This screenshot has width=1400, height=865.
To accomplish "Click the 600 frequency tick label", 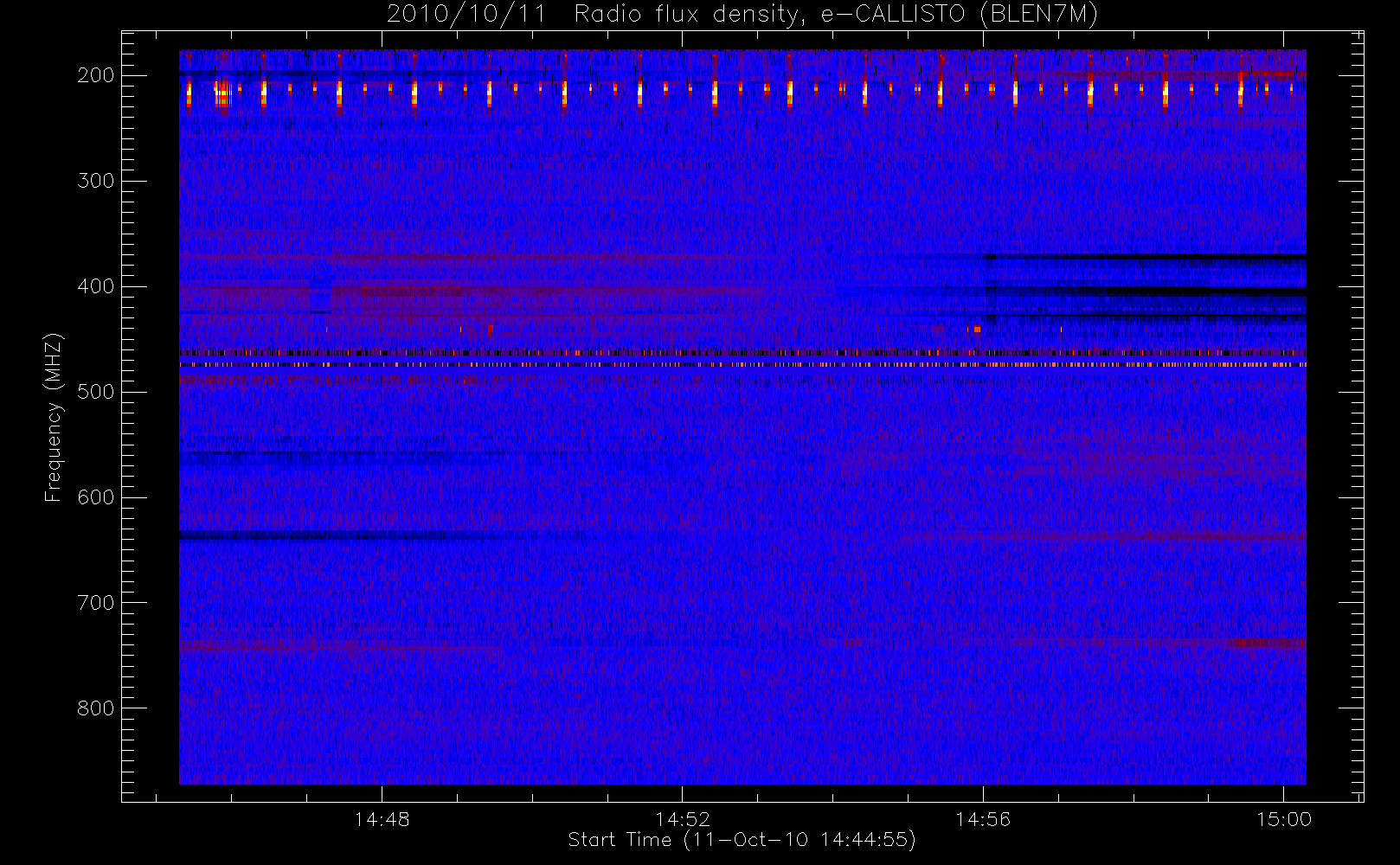I will 96,497.
